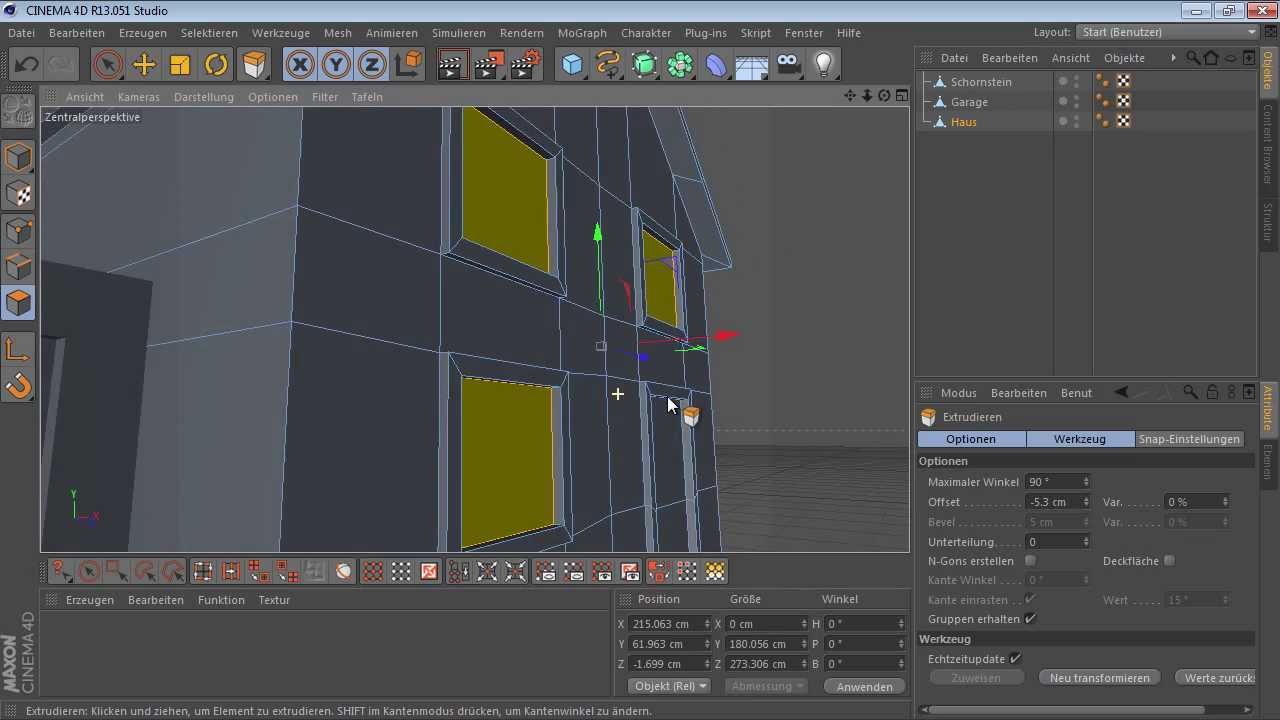This screenshot has width=1280, height=720.
Task: Click Neu transformieren button
Action: click(1099, 677)
